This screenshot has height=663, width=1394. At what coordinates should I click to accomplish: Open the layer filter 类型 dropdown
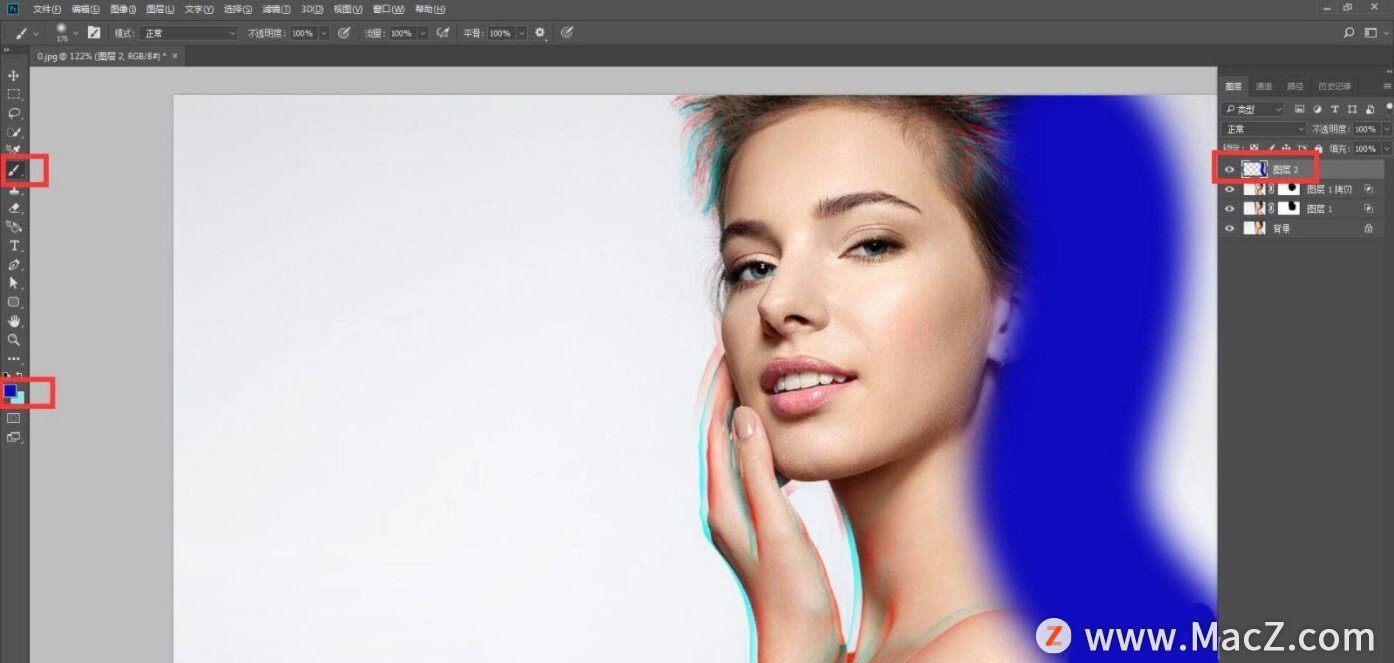1254,109
